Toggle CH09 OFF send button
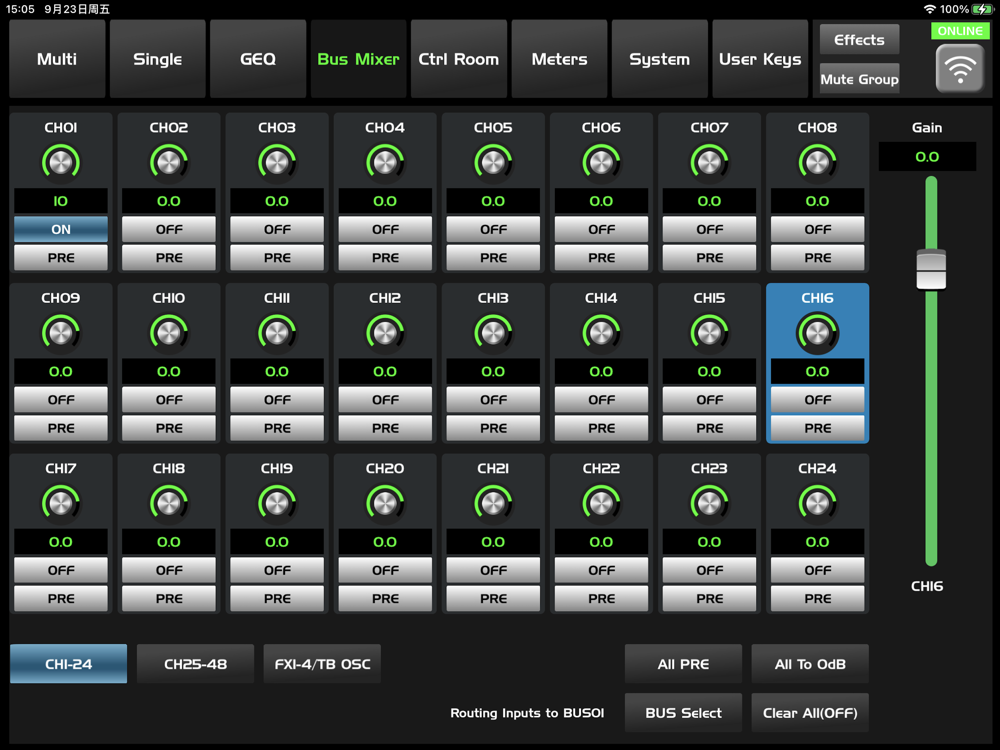 (61, 400)
